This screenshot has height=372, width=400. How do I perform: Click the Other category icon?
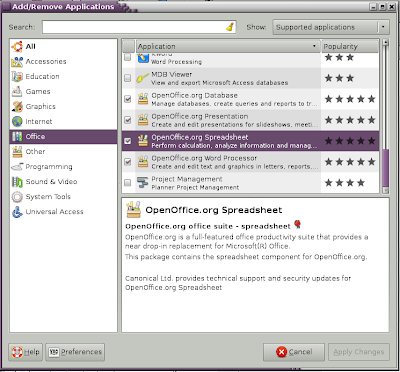17,152
